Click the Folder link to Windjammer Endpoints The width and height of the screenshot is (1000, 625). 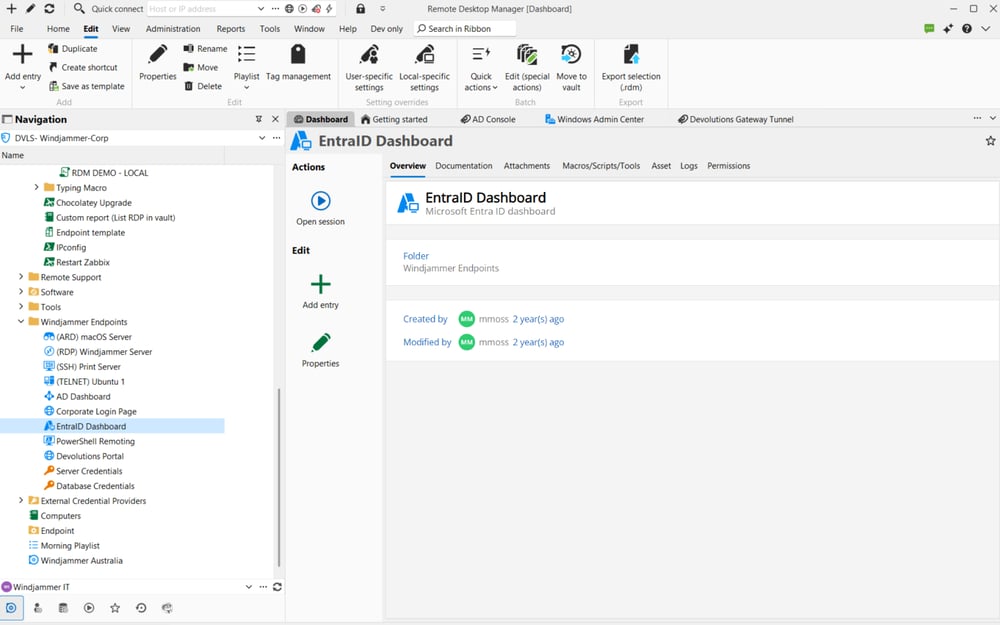(x=415, y=256)
